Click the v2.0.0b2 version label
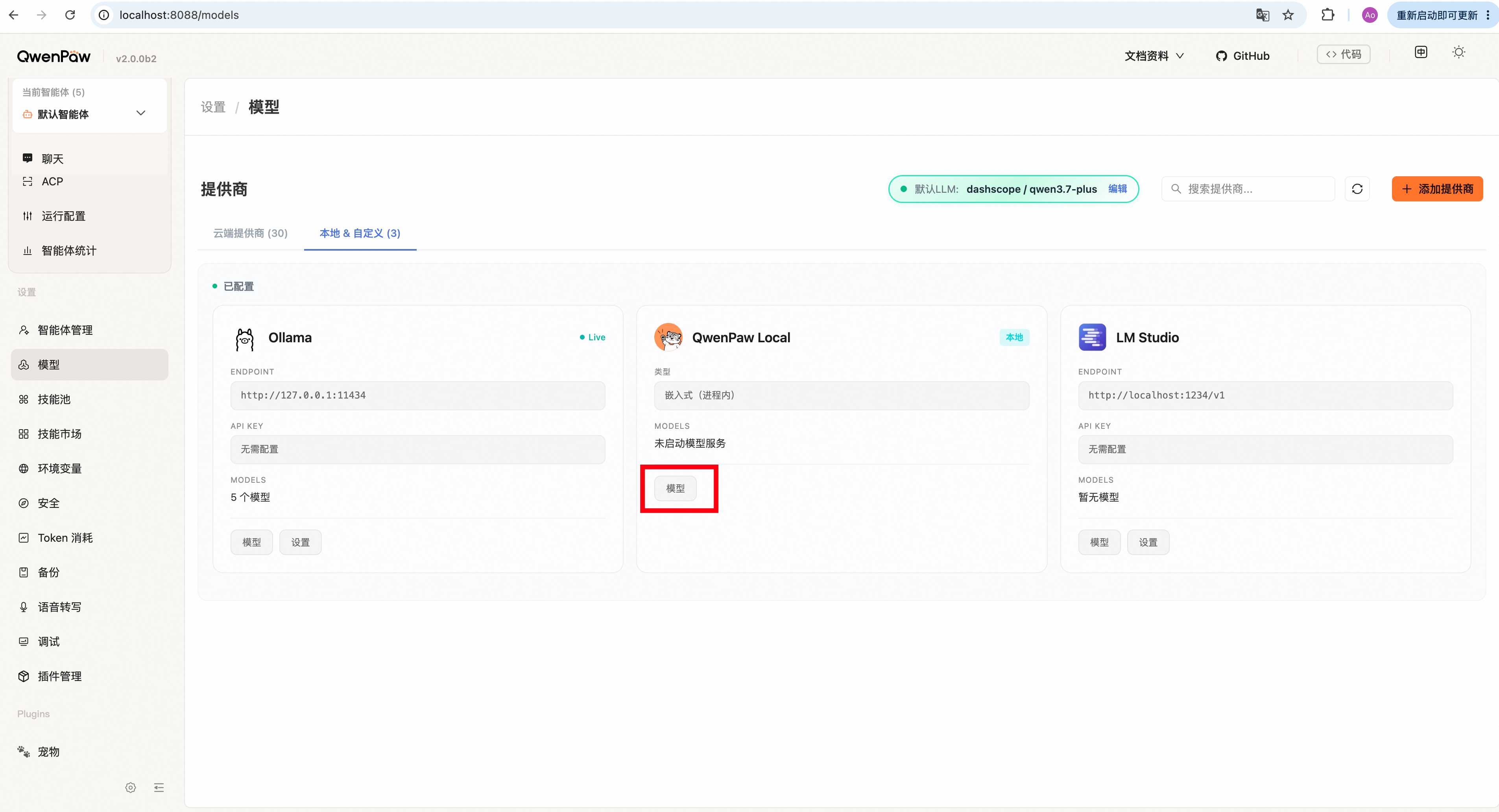Screen dimensions: 1499x812 point(136,59)
